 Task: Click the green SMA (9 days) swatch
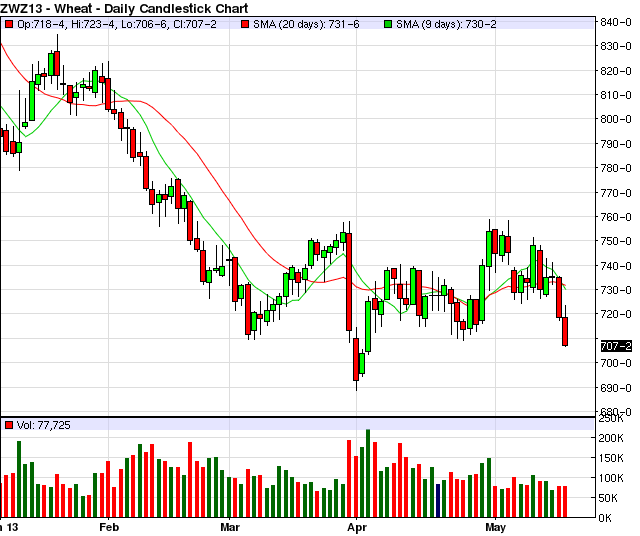(x=388, y=24)
